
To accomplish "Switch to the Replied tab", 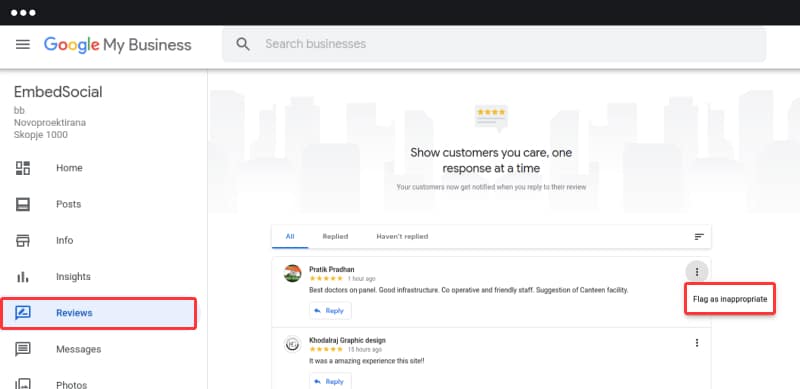I will (335, 236).
